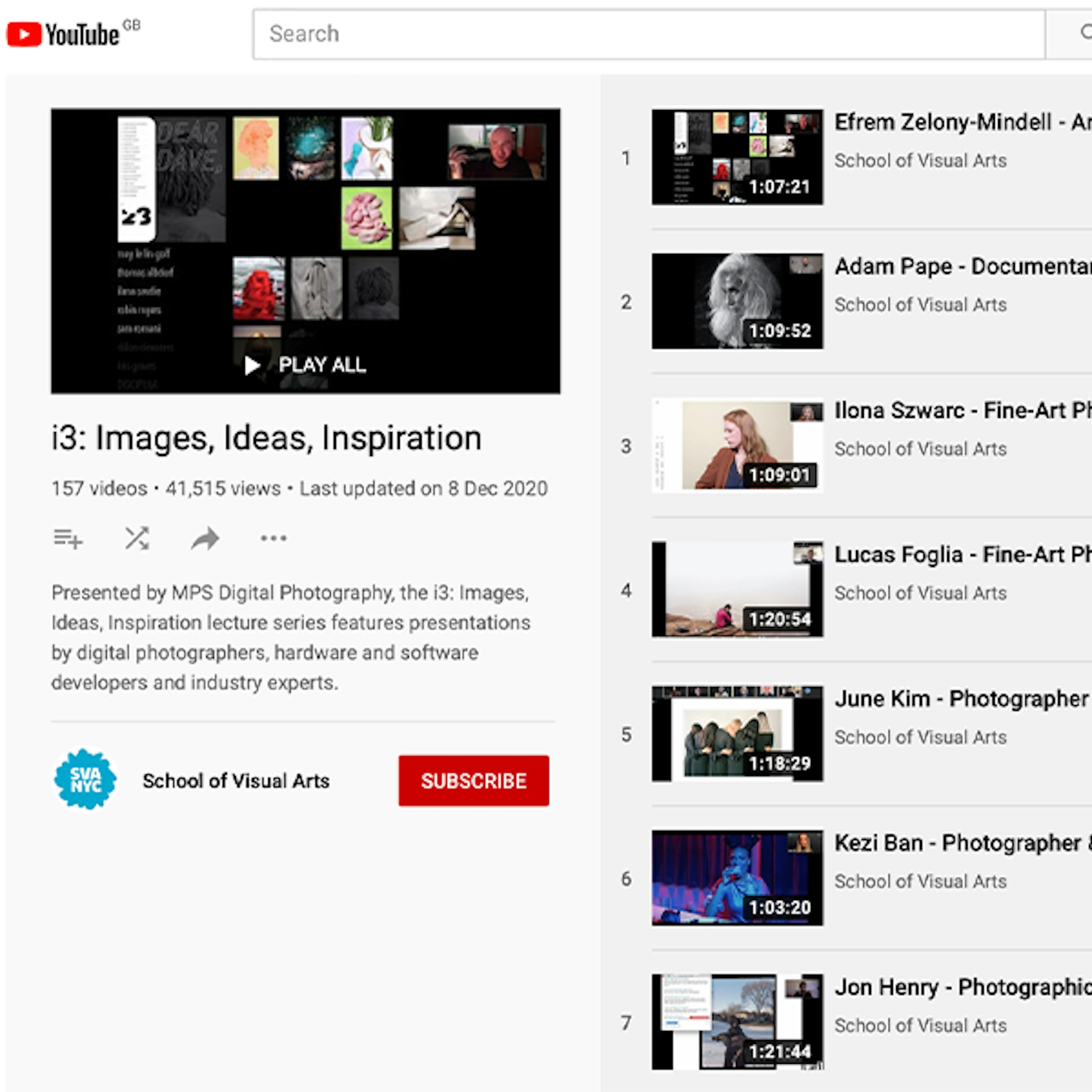Click the 1:20:54 duration badge

pyautogui.click(x=779, y=619)
